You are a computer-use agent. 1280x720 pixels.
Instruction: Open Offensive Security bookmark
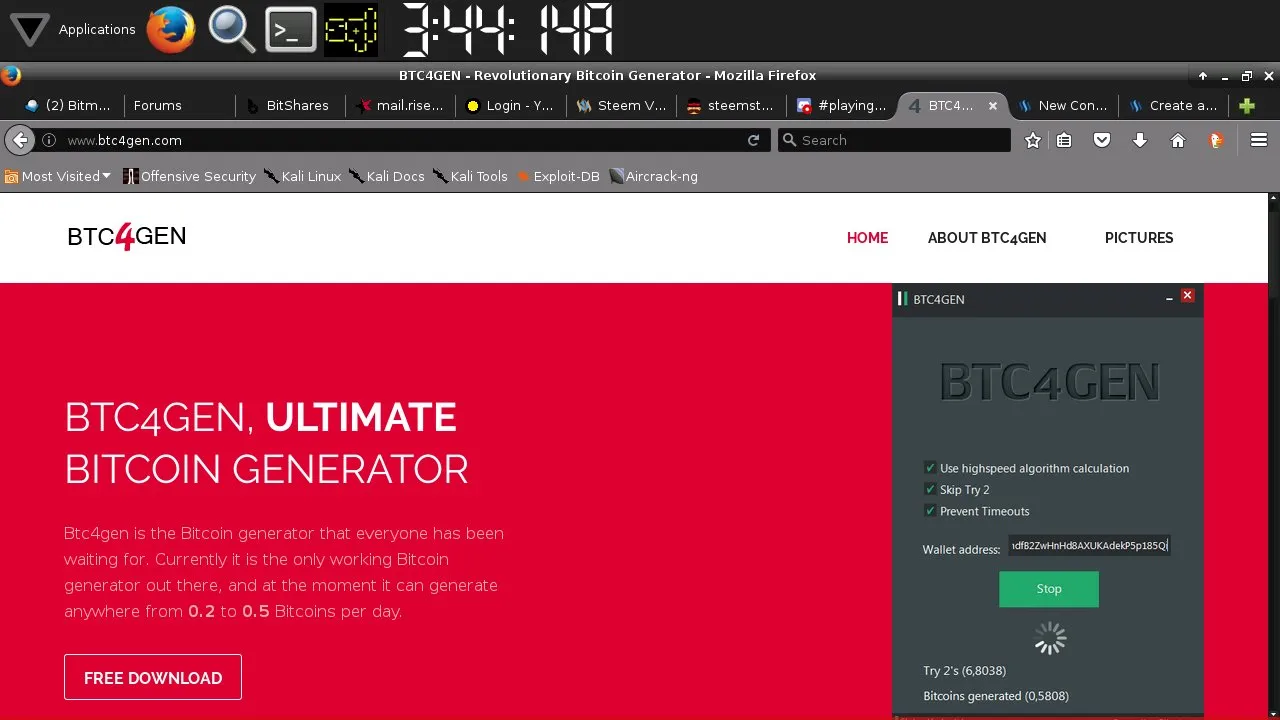coord(189,176)
